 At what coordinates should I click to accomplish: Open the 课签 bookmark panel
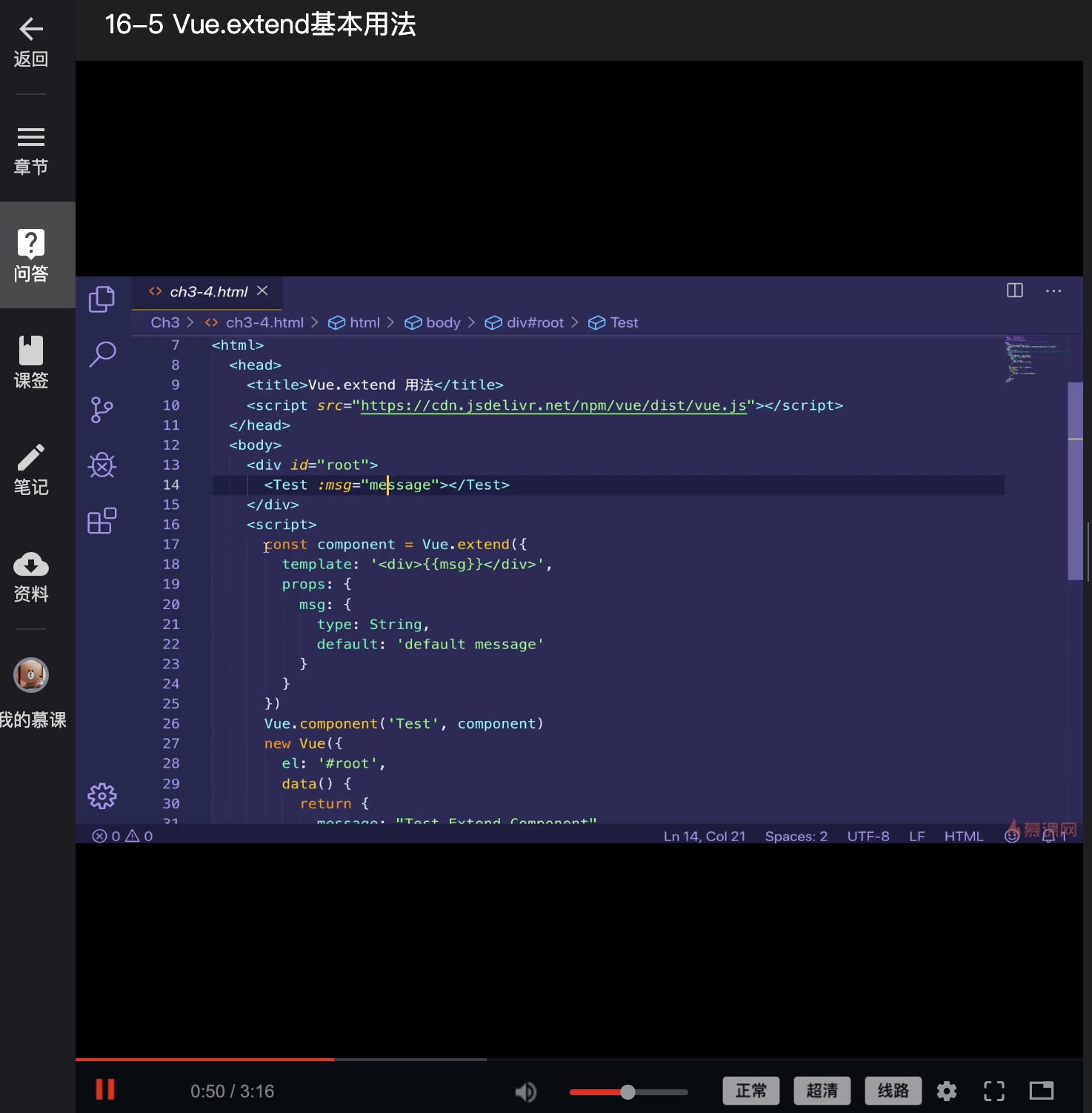coord(31,362)
